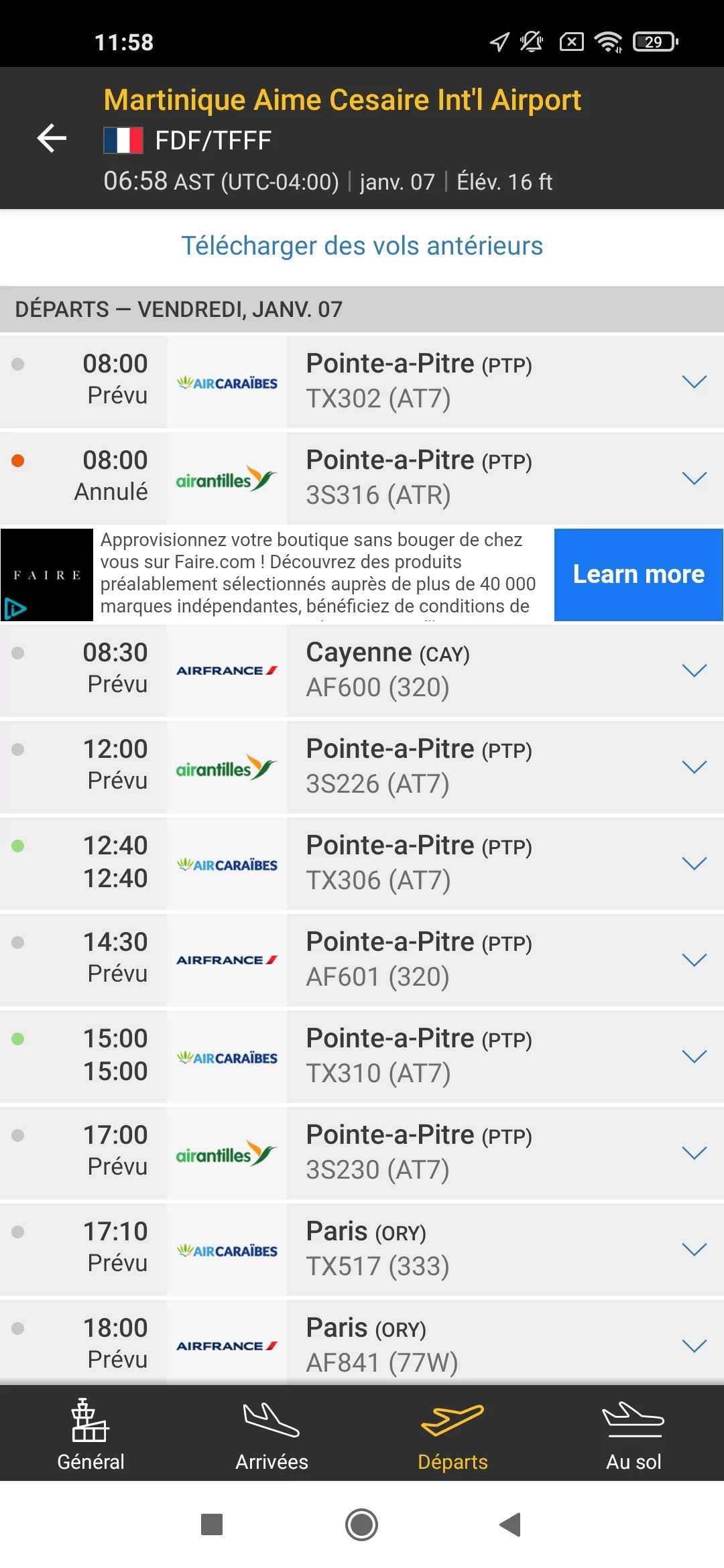724x1568 pixels.
Task: Expand cancelled flight 3S316 chevron
Action: pos(695,478)
